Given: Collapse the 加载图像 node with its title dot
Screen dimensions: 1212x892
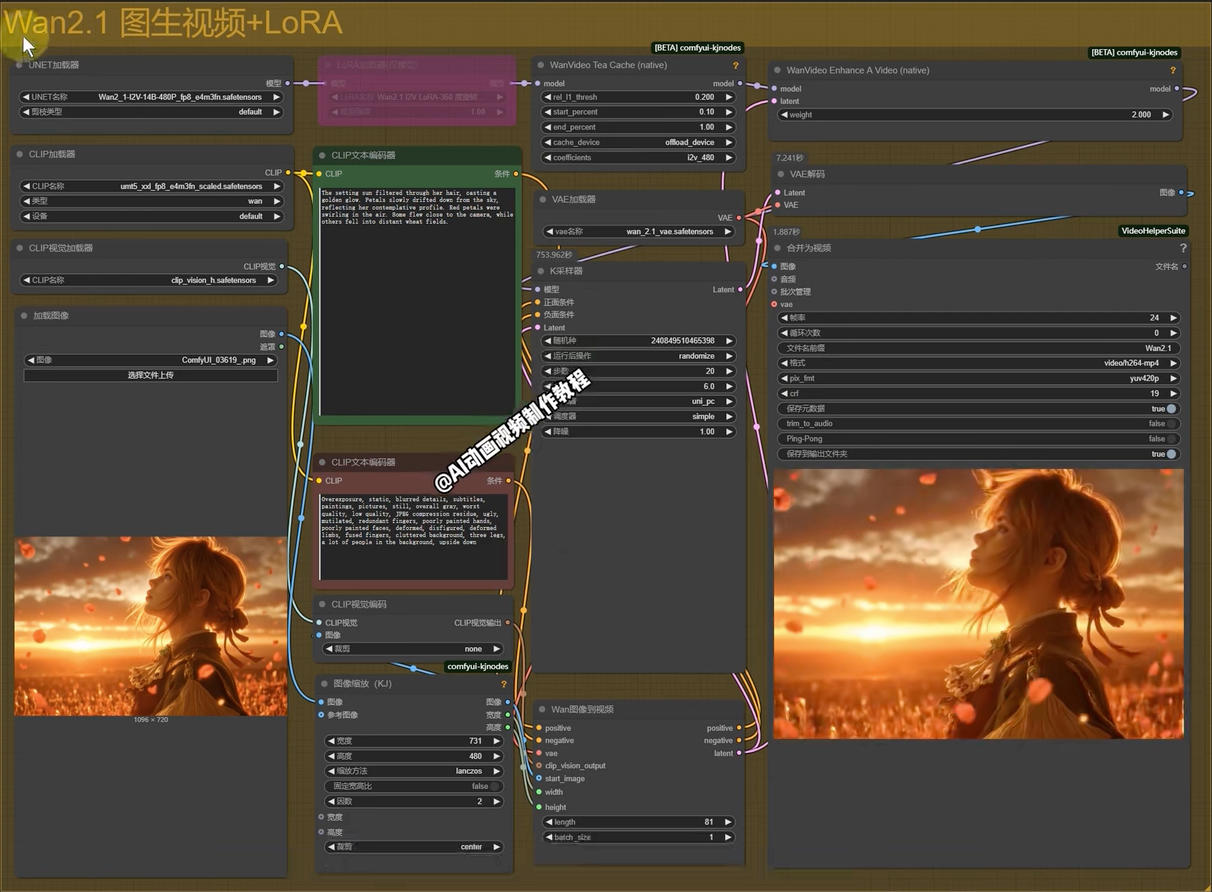Looking at the screenshot, I should point(23,316).
